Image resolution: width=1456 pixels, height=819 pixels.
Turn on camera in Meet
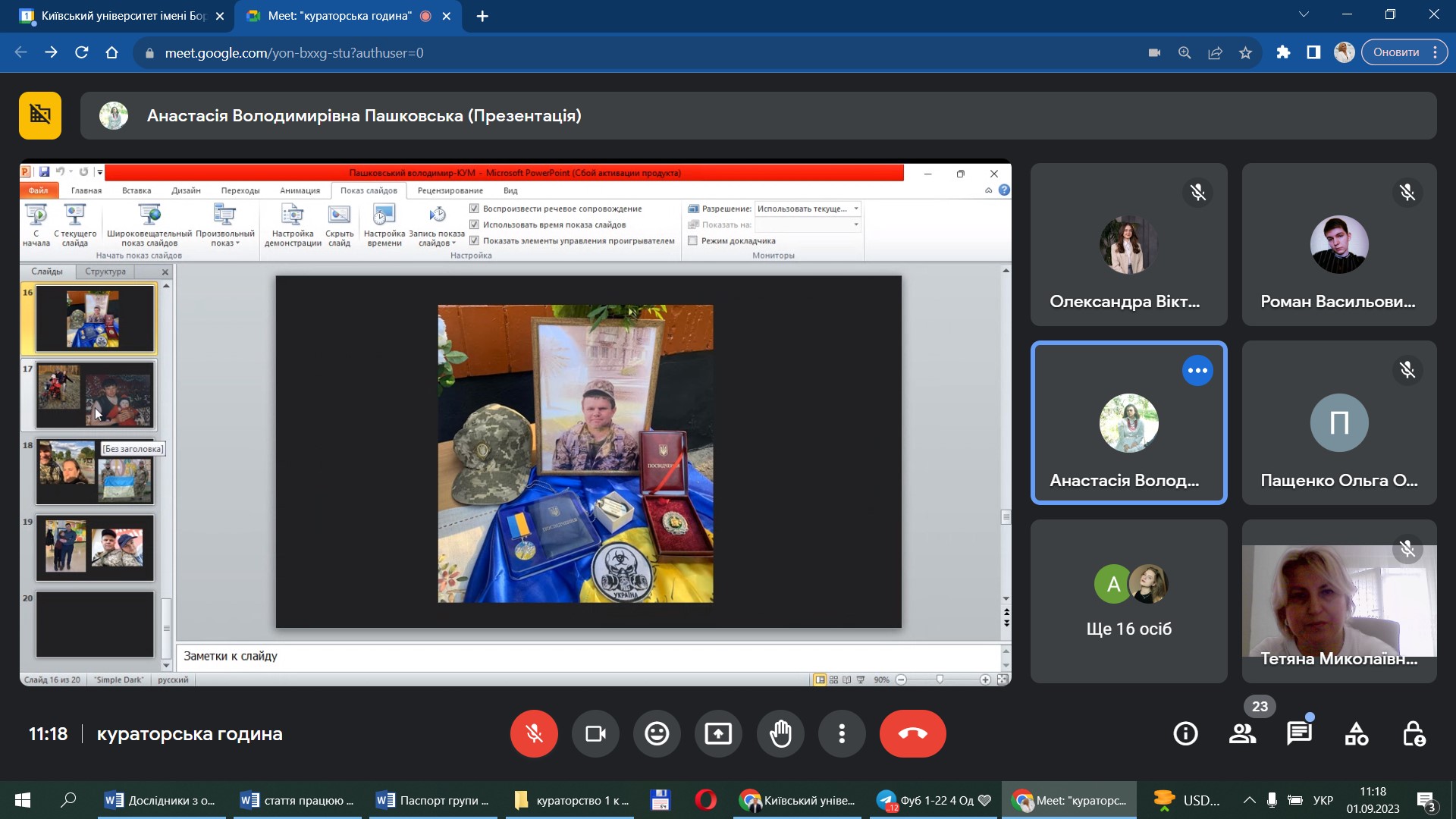click(x=595, y=733)
